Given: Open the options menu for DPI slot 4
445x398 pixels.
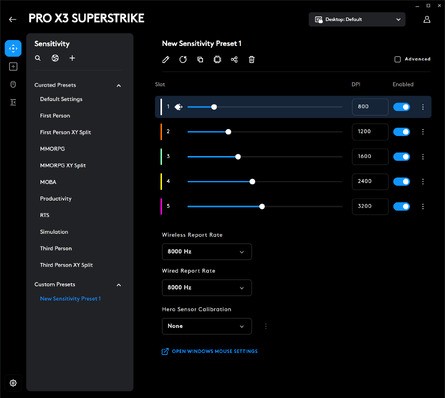Looking at the screenshot, I should (x=423, y=182).
